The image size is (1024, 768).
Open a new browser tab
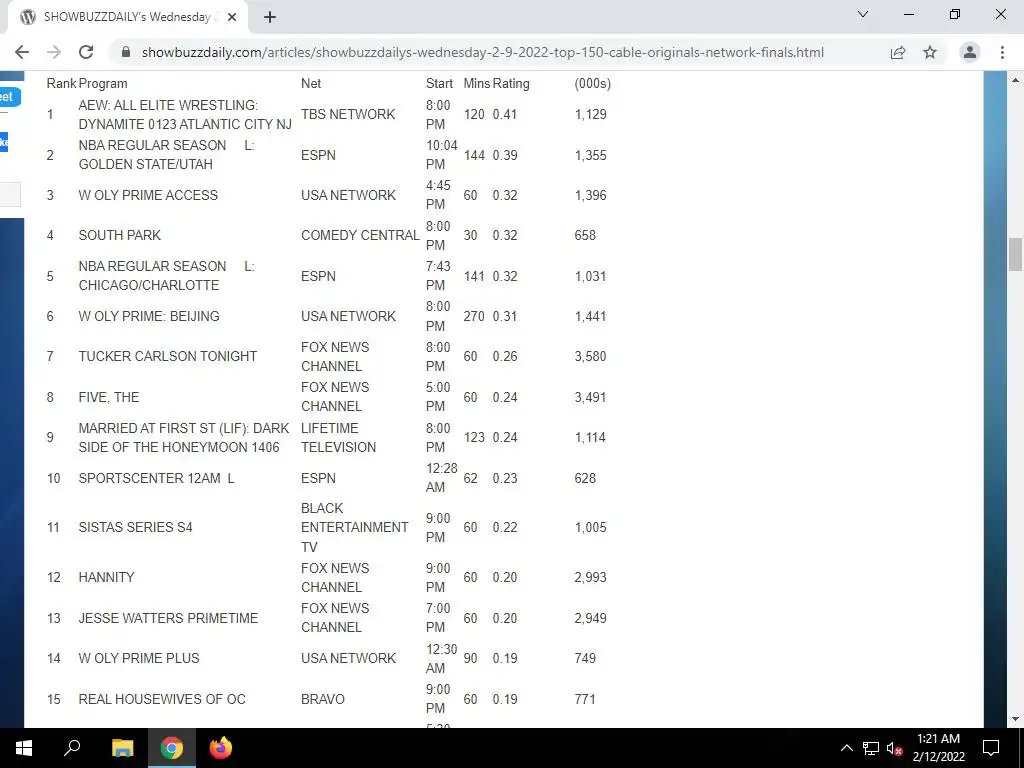pos(270,17)
